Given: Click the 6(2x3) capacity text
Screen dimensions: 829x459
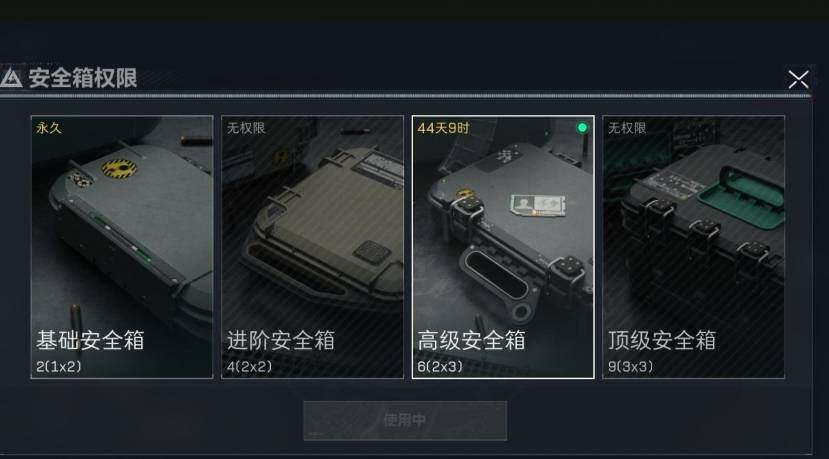Looking at the screenshot, I should pos(440,366).
